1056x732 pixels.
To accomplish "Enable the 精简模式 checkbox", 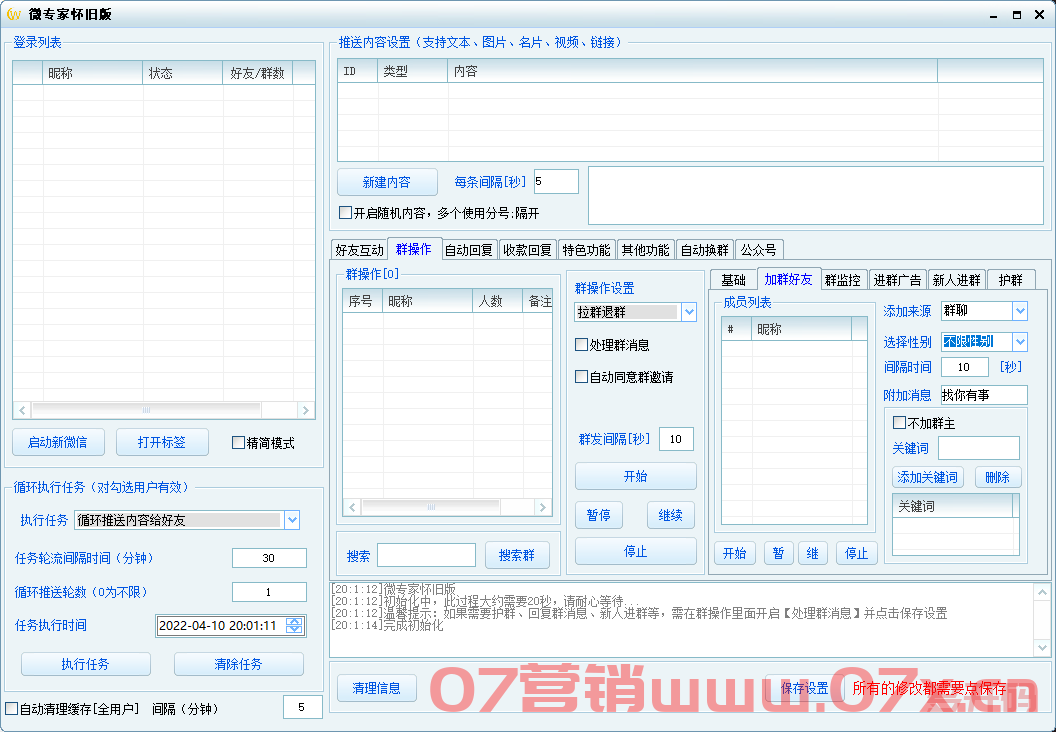I will pyautogui.click(x=239, y=443).
